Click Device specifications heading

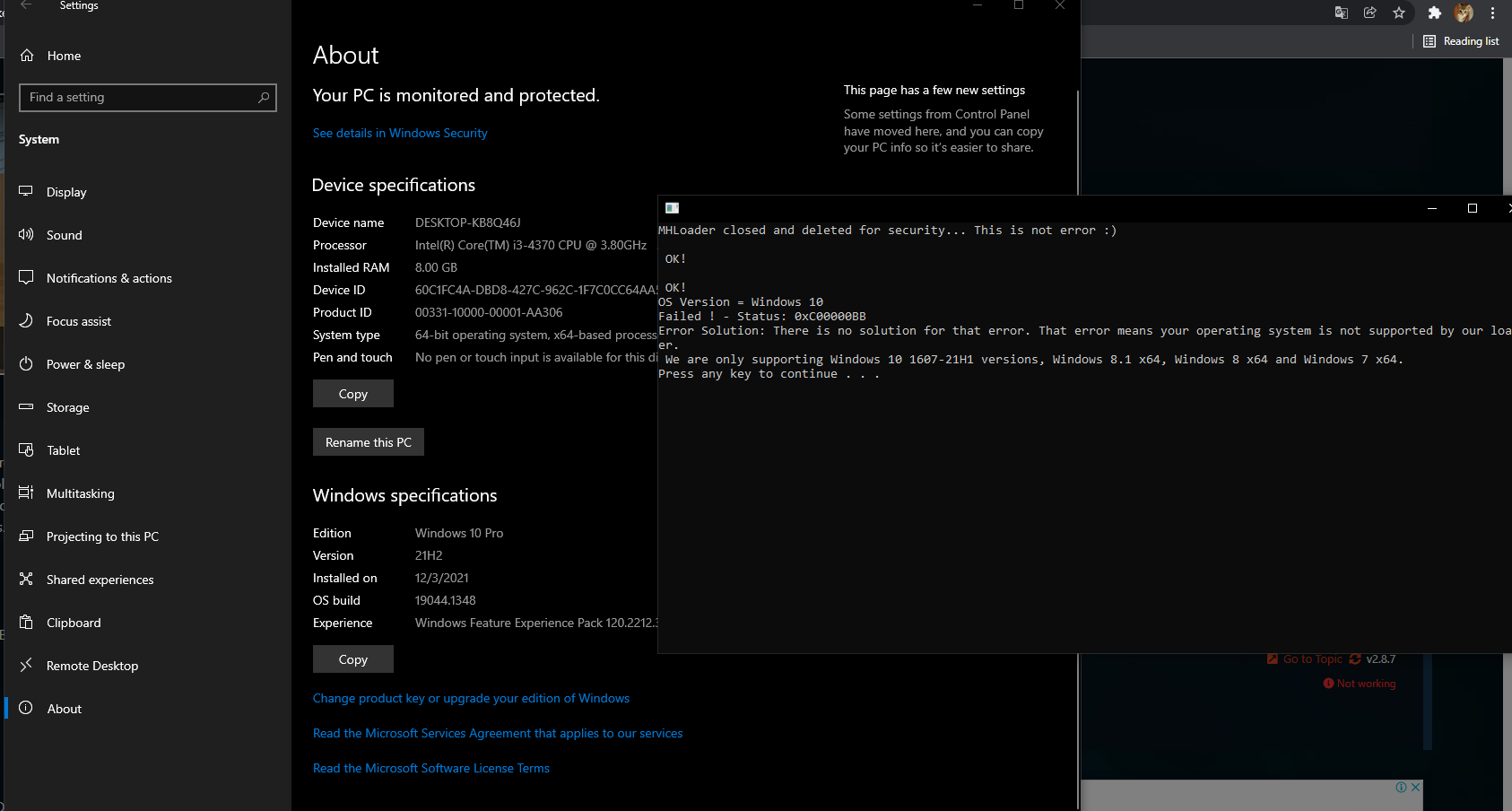(394, 185)
